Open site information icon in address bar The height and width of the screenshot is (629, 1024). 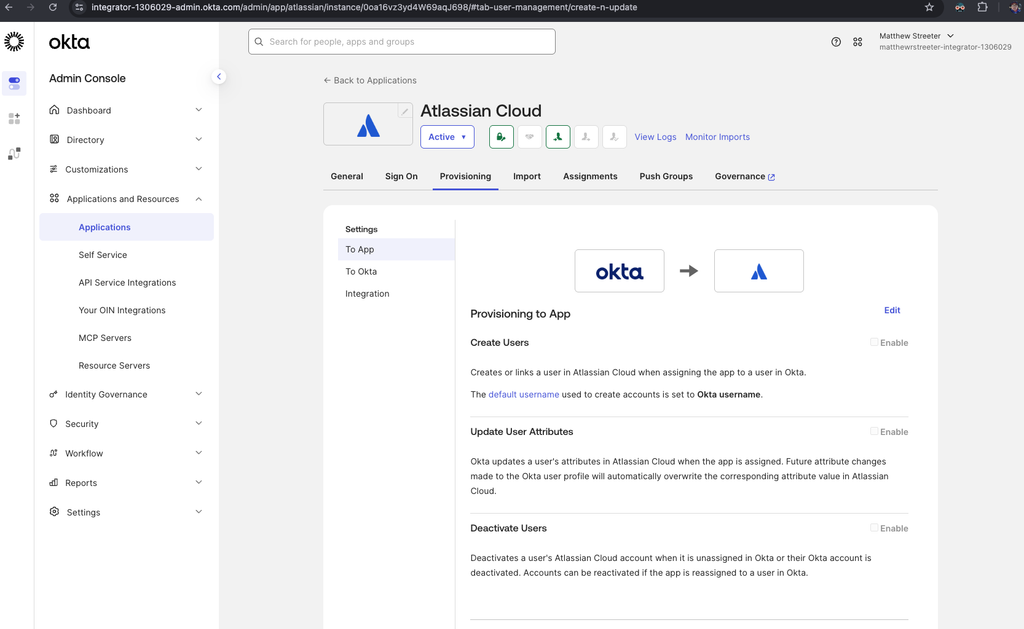coord(79,7)
